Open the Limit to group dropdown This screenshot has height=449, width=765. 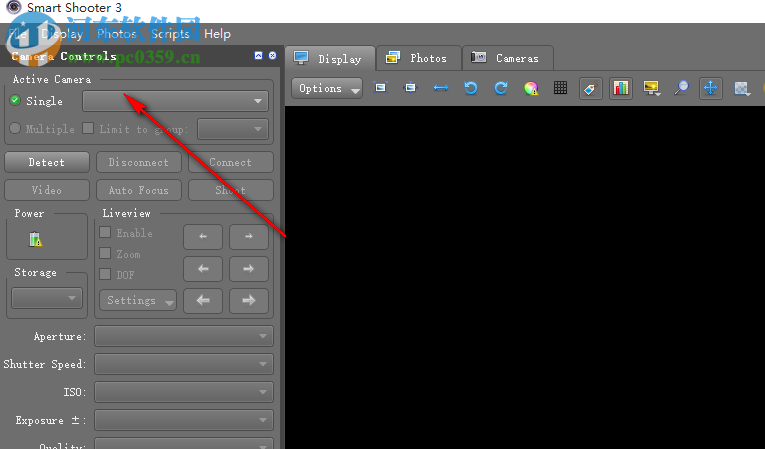pyautogui.click(x=233, y=129)
